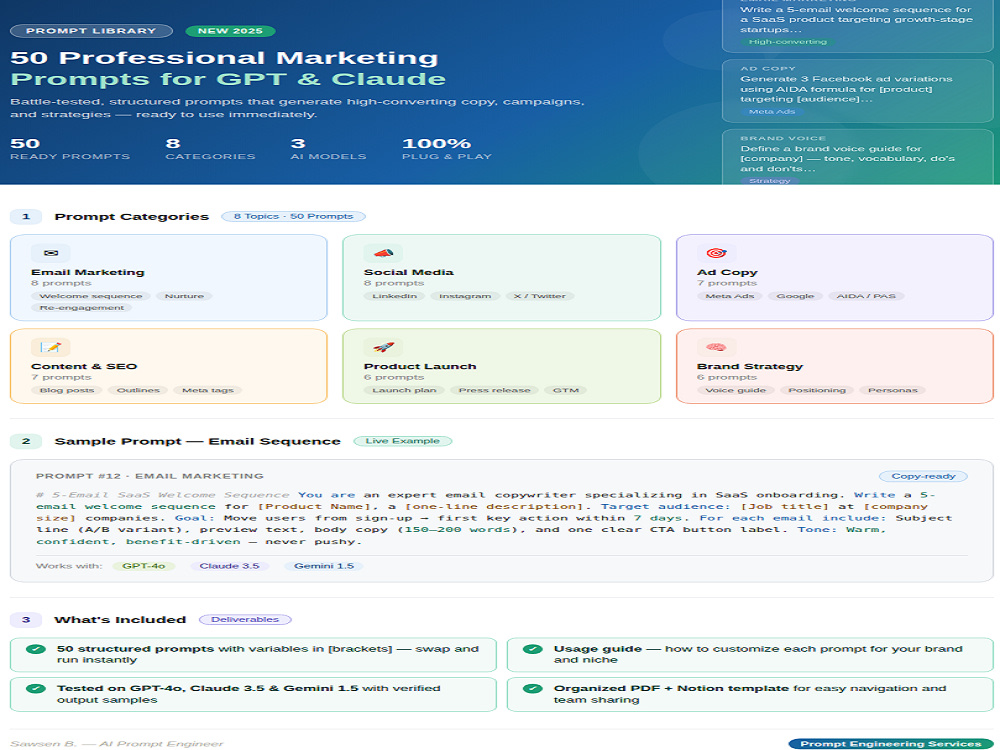This screenshot has height=750, width=1000.
Task: Open the AD COPY preview card in header
Action: coord(857,91)
